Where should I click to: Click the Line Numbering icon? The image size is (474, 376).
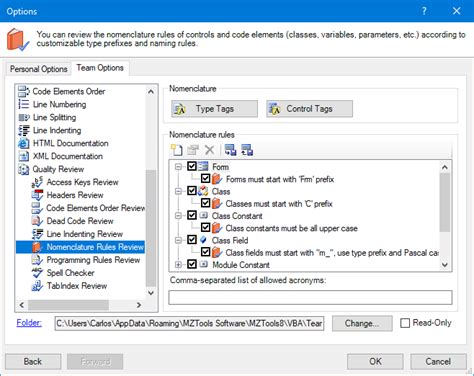click(24, 104)
